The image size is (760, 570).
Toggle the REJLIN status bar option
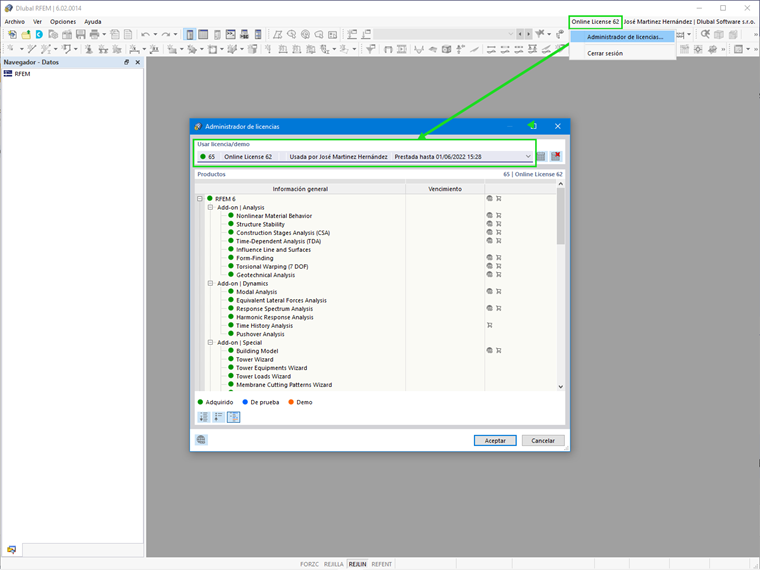pos(358,564)
